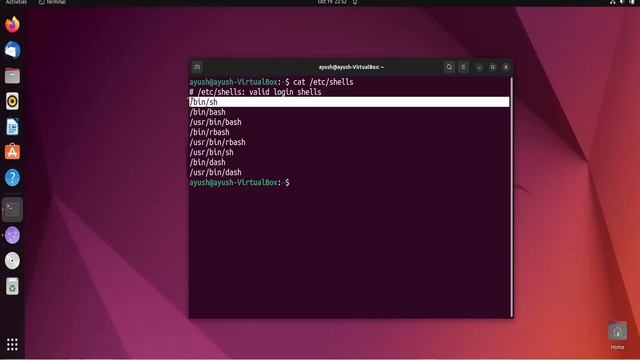
Task: Click the '# /etc/shells: valid login shells' comment
Action: pyautogui.click(x=255, y=92)
